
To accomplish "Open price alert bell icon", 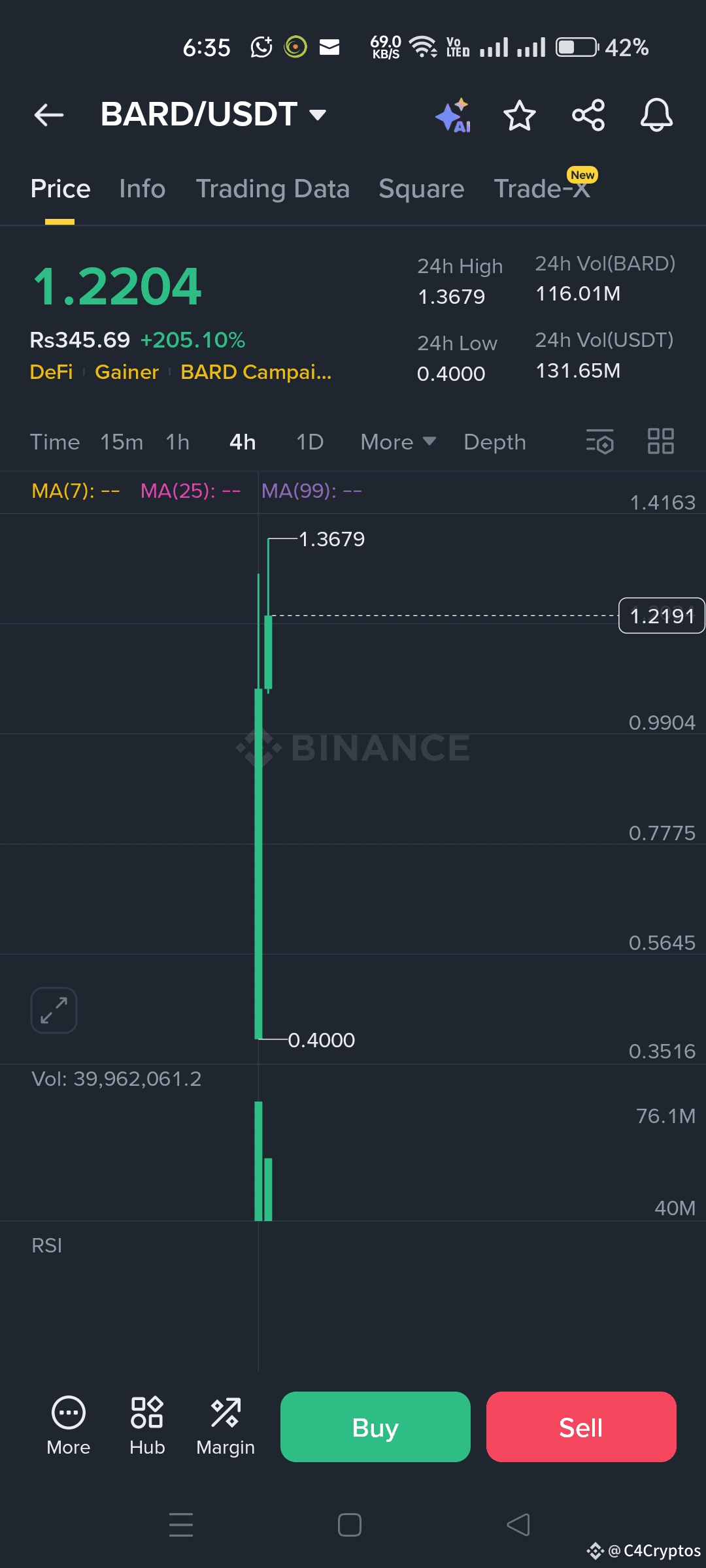I will coord(656,116).
